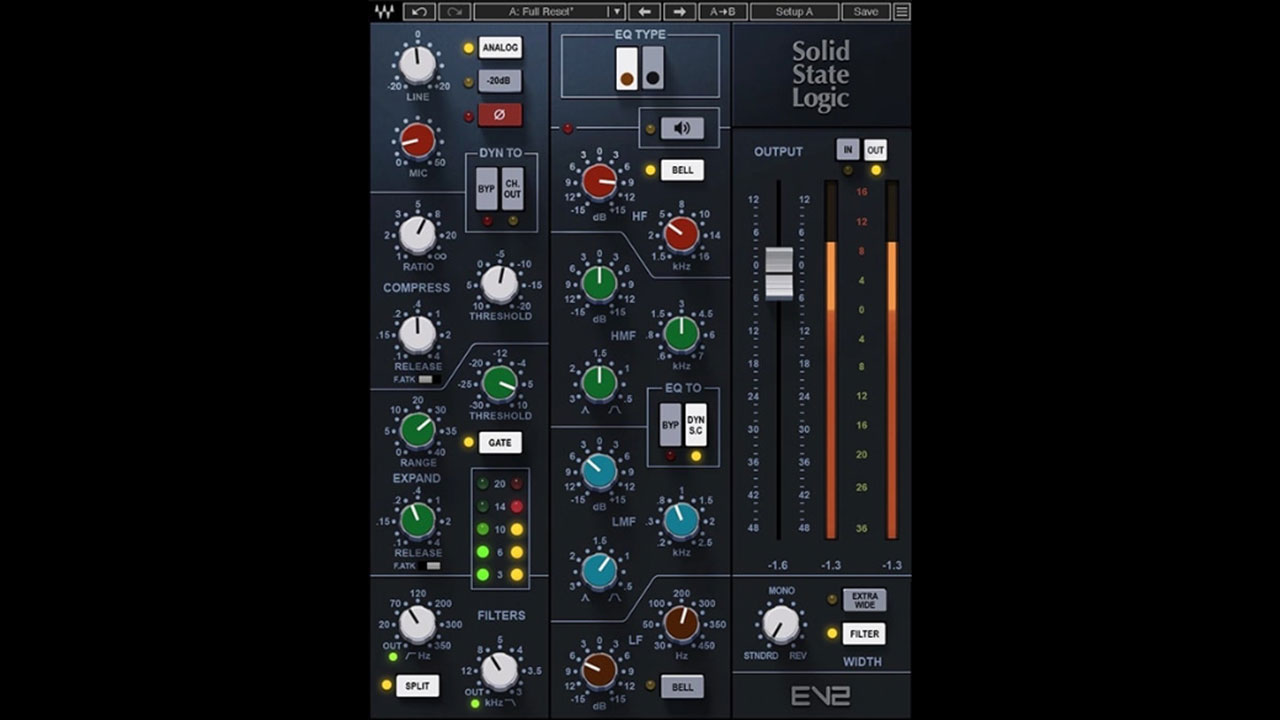The height and width of the screenshot is (720, 1280).
Task: Toggle the compressor F.ATK switch
Action: [430, 380]
